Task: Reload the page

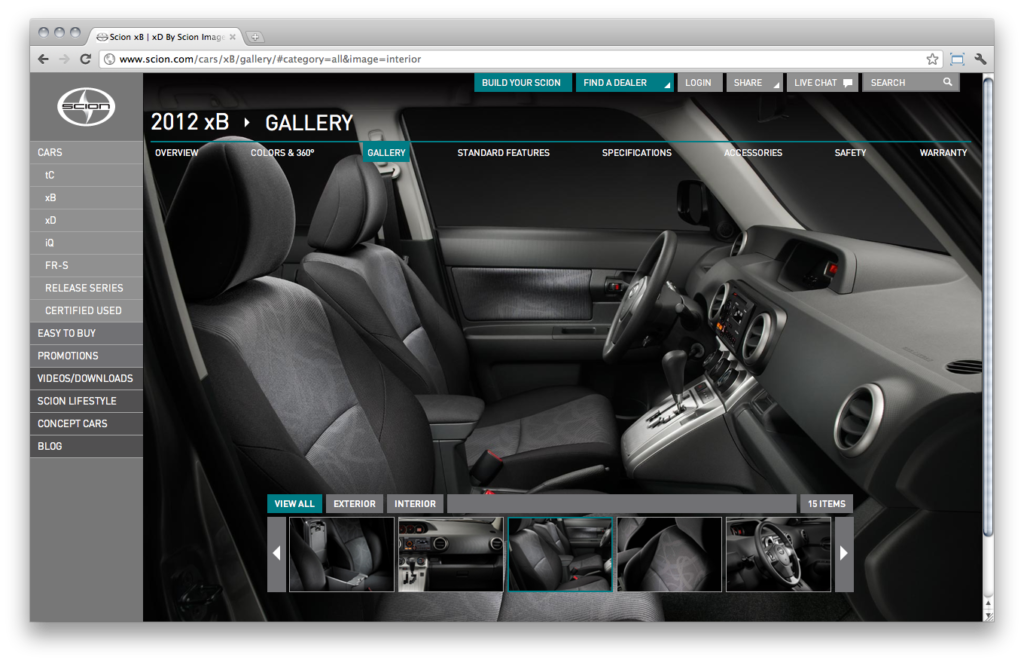Action: pyautogui.click(x=85, y=59)
